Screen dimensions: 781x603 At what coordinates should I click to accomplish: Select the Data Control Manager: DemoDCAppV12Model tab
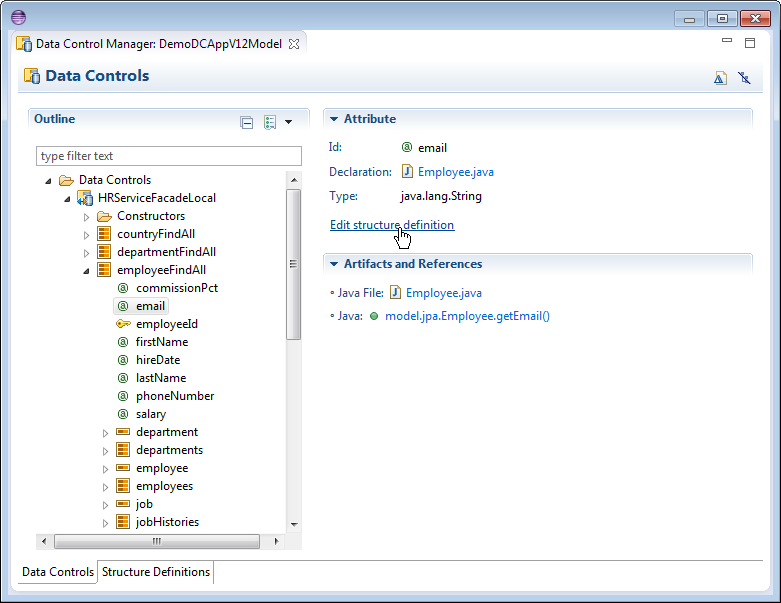tap(158, 44)
